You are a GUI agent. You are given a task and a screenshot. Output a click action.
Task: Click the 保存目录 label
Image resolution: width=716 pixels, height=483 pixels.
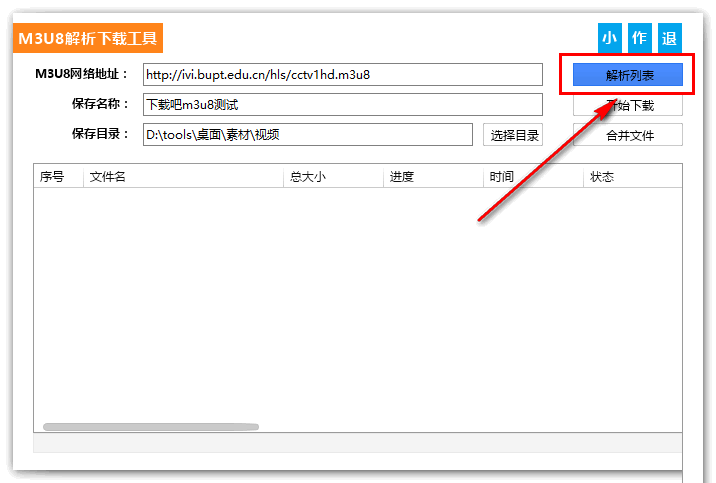100,134
